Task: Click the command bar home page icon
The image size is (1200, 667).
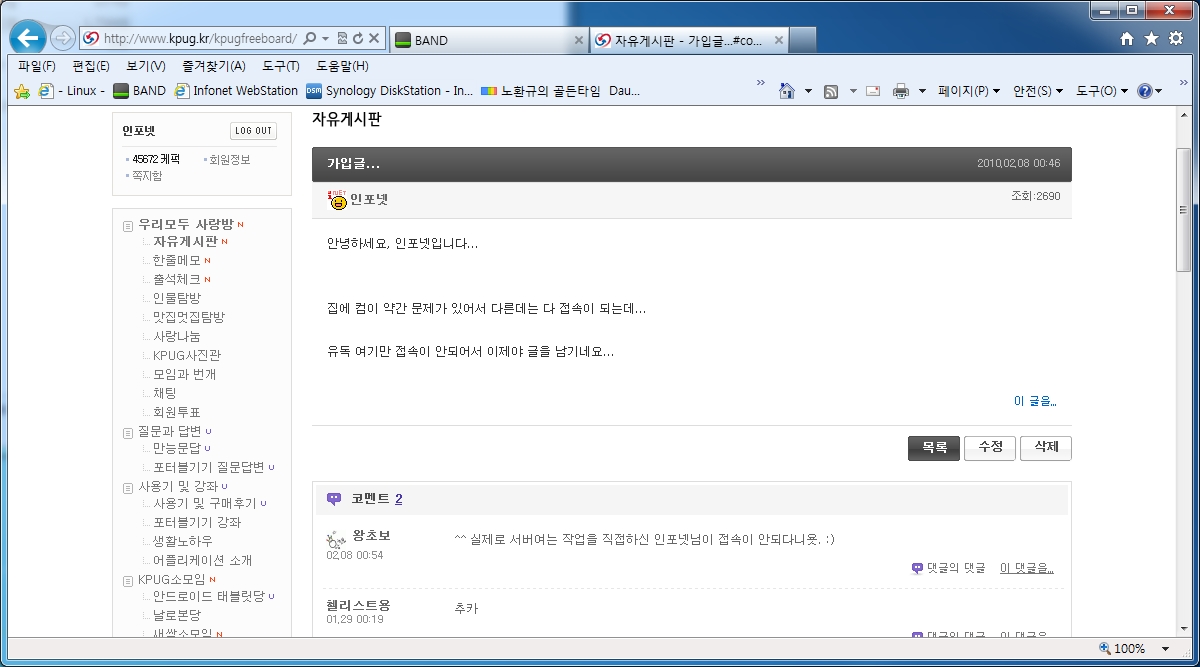Action: coord(787,91)
